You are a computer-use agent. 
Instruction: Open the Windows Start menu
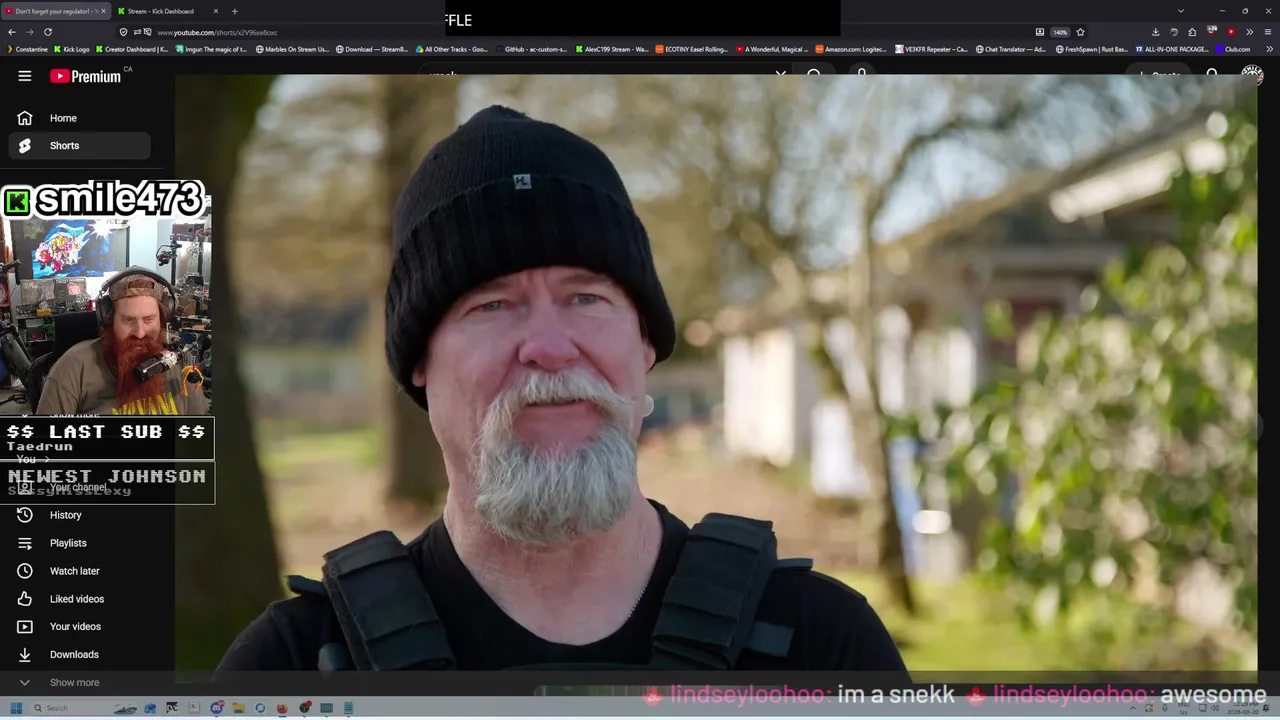point(16,708)
